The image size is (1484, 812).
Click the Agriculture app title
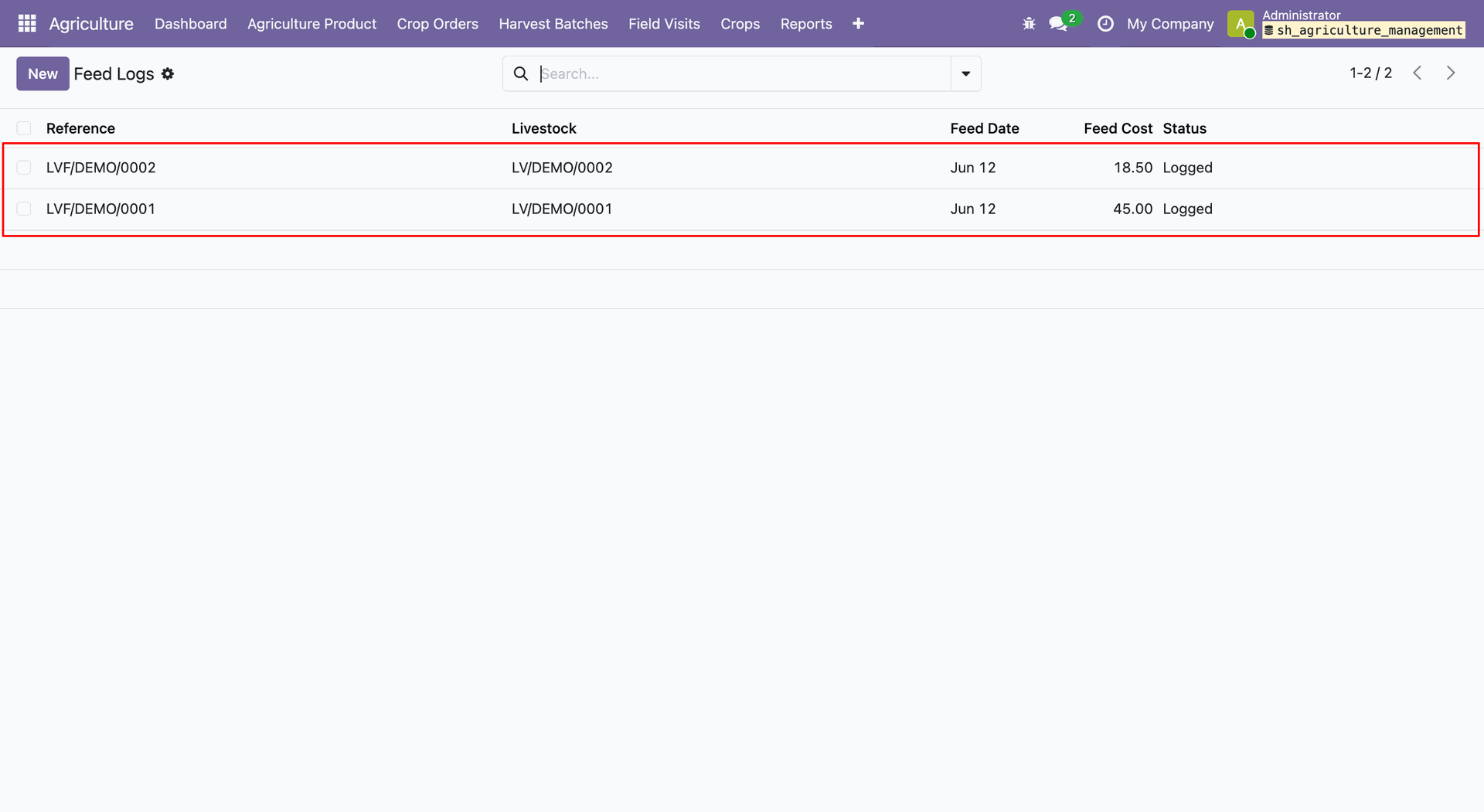[91, 24]
